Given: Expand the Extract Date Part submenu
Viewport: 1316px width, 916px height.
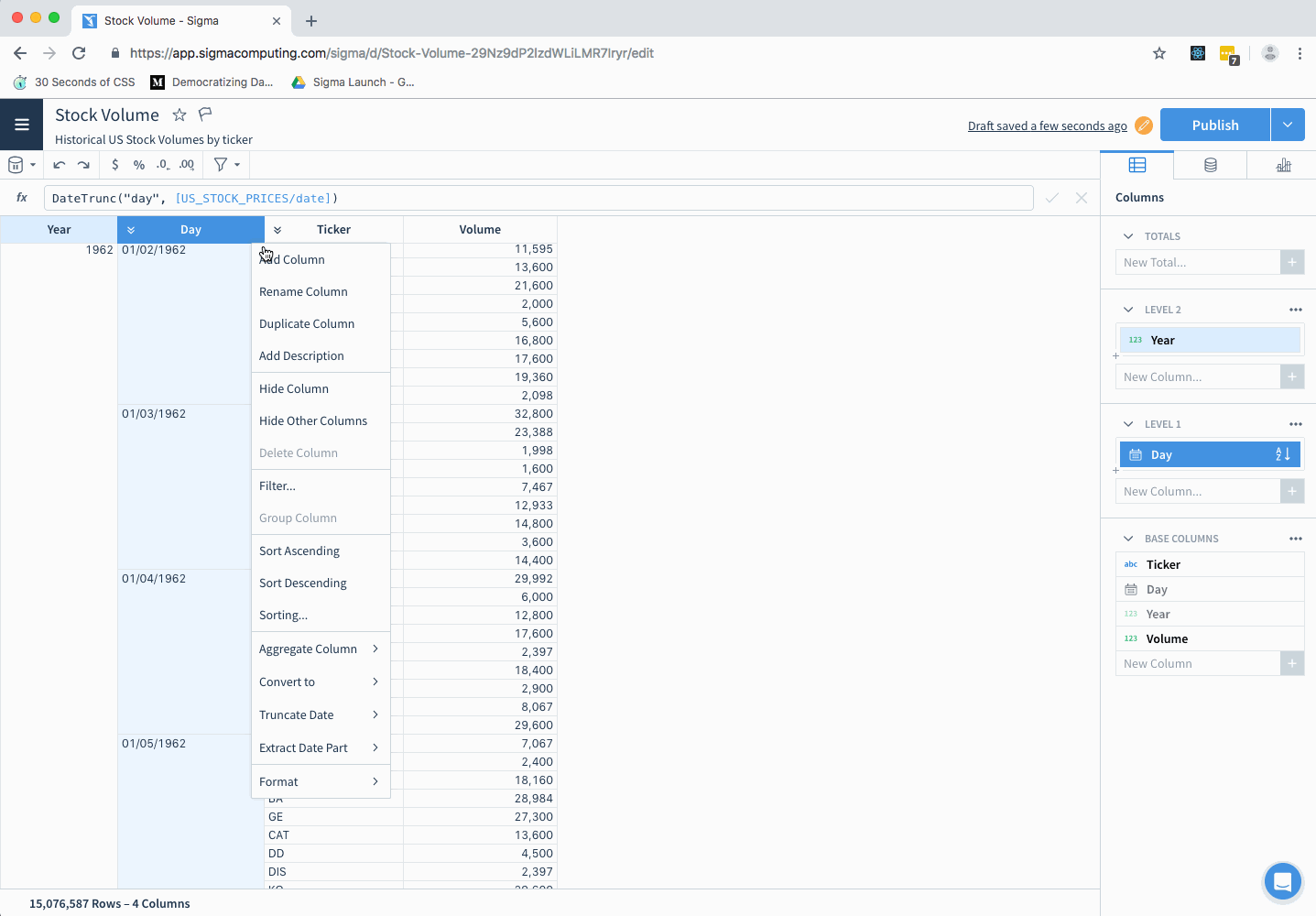Looking at the screenshot, I should point(321,747).
